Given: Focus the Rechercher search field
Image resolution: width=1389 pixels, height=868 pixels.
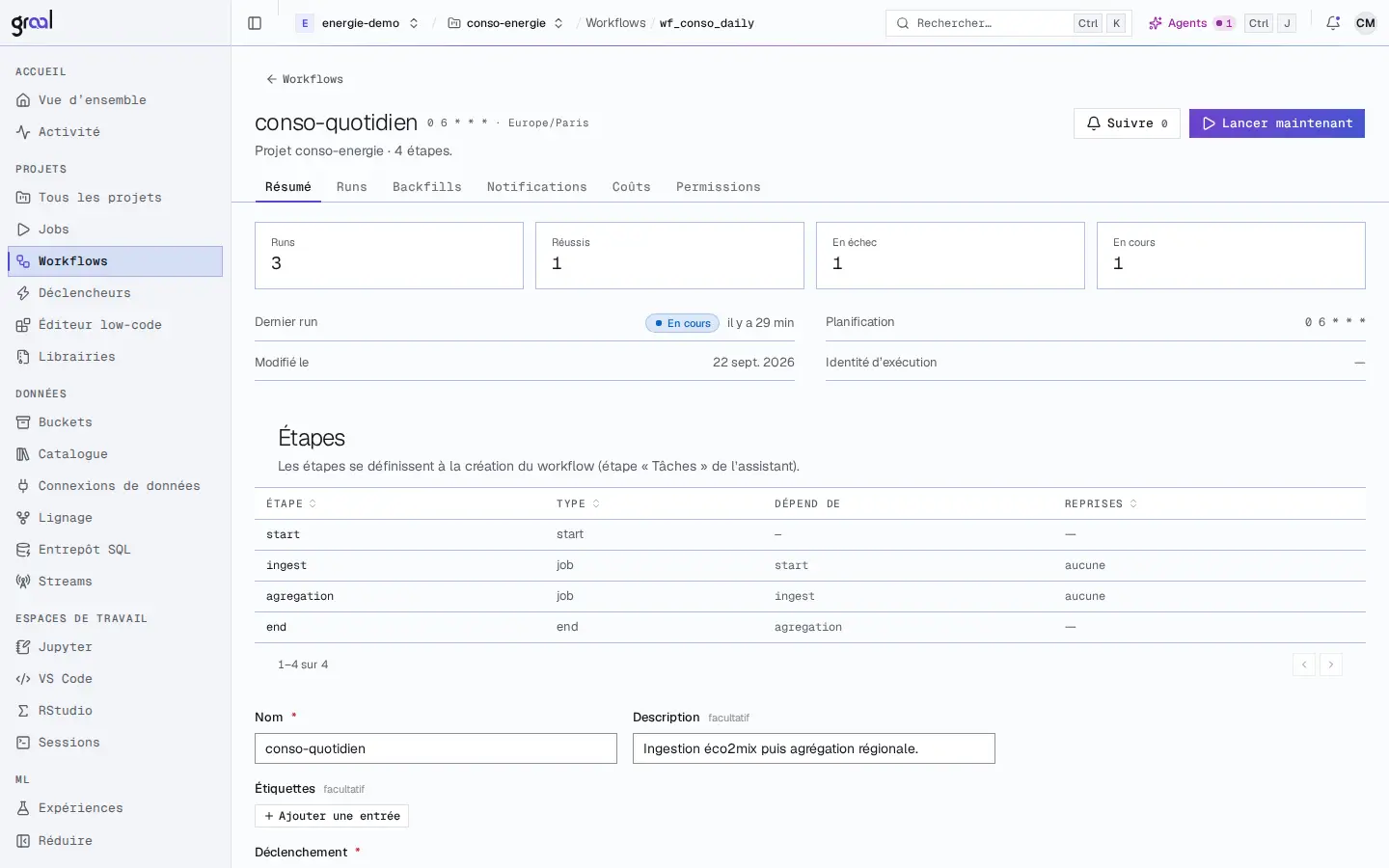Looking at the screenshot, I should 1009,23.
